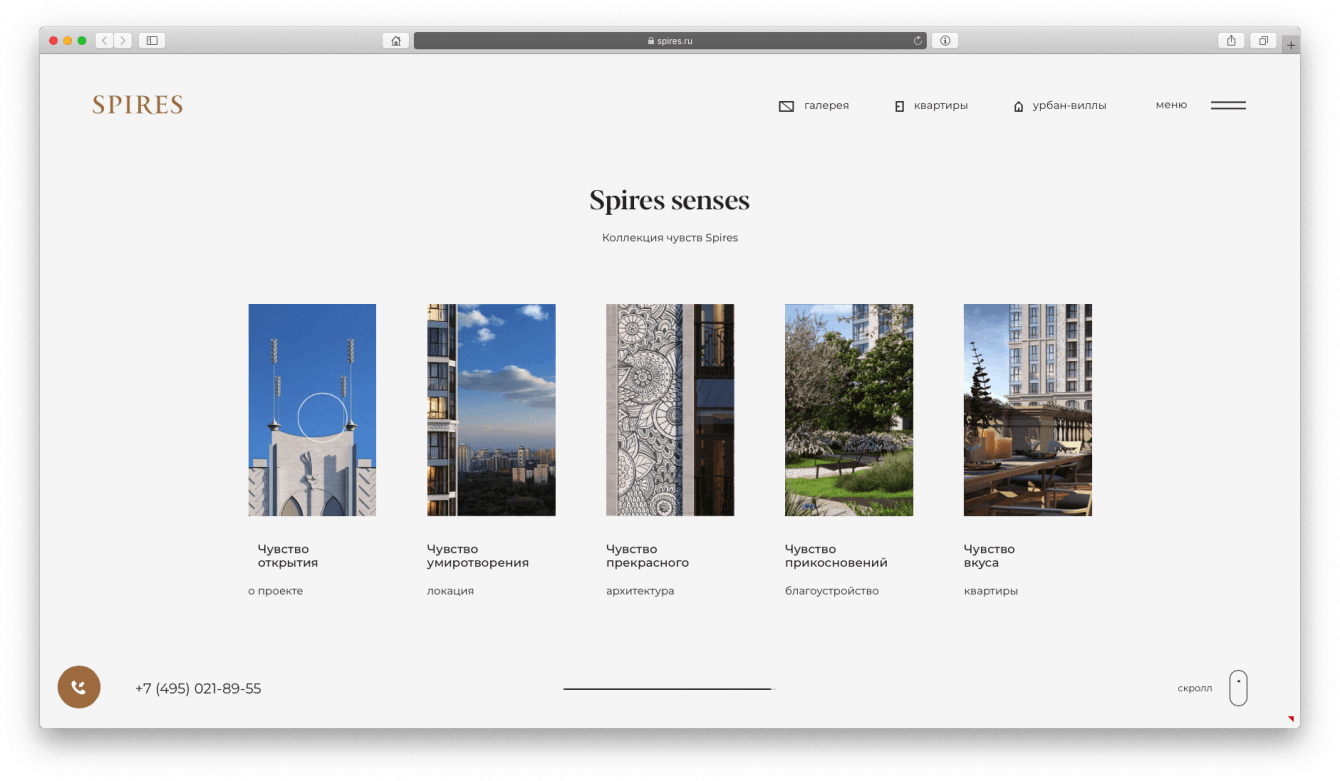Click the scroll mouse icon
The height and width of the screenshot is (781, 1340).
(1238, 688)
